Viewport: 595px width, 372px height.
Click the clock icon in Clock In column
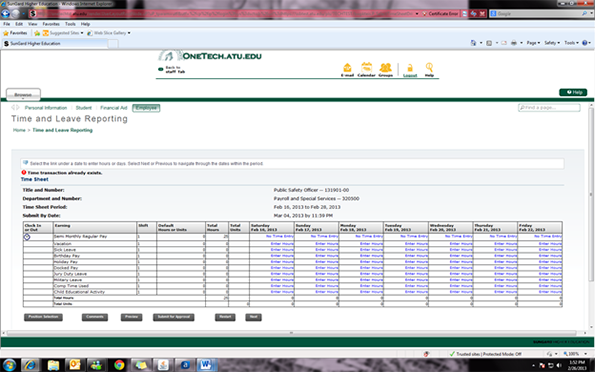click(27, 237)
